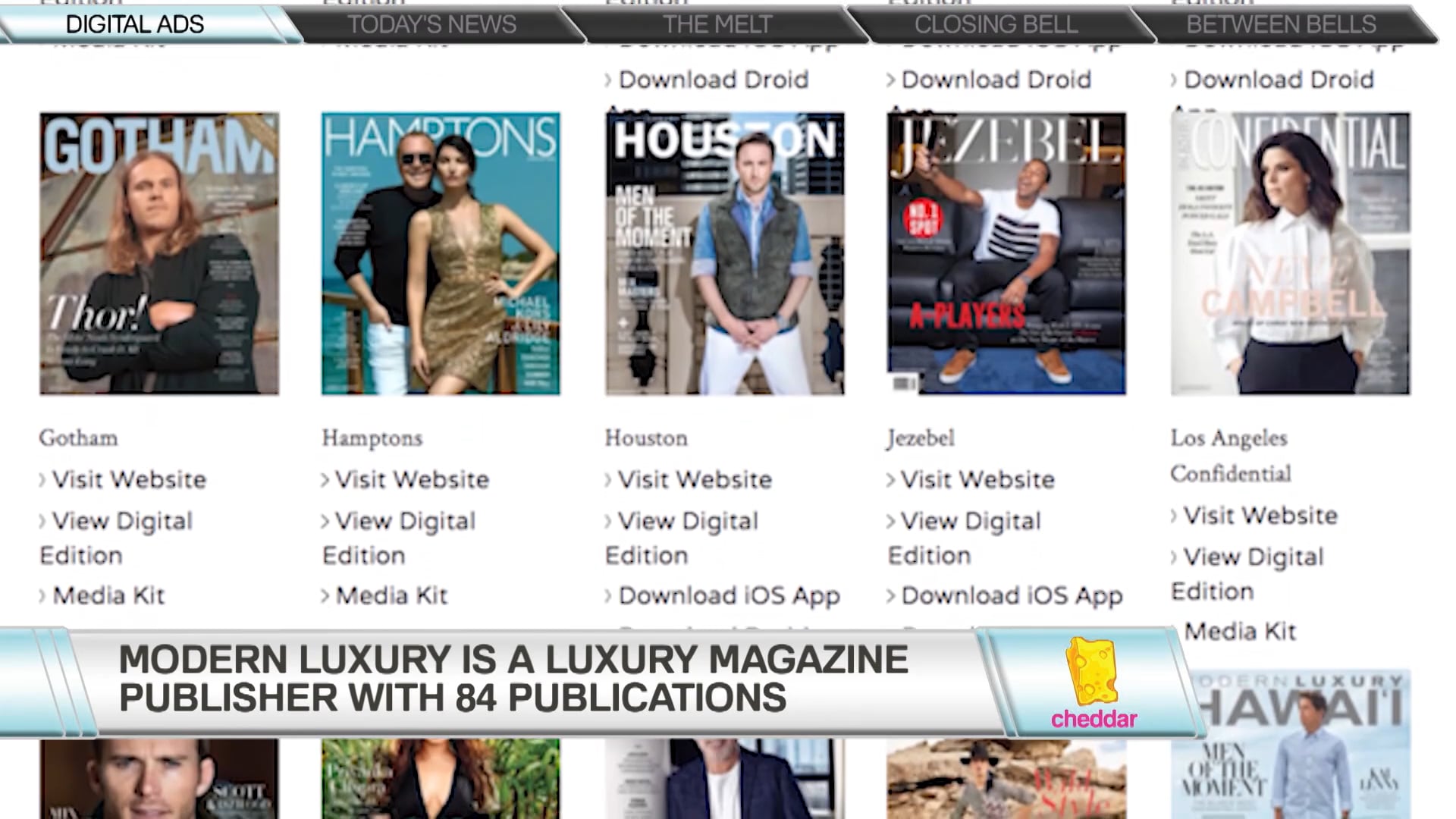This screenshot has width=1456, height=819.
Task: Open the DIGITAL ADS tab
Action: click(x=135, y=24)
